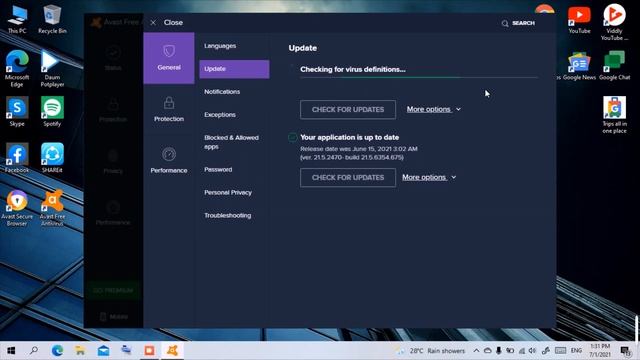640x360 pixels.
Task: Open Avast Free Antivirus desktop shortcut
Action: [x=52, y=208]
